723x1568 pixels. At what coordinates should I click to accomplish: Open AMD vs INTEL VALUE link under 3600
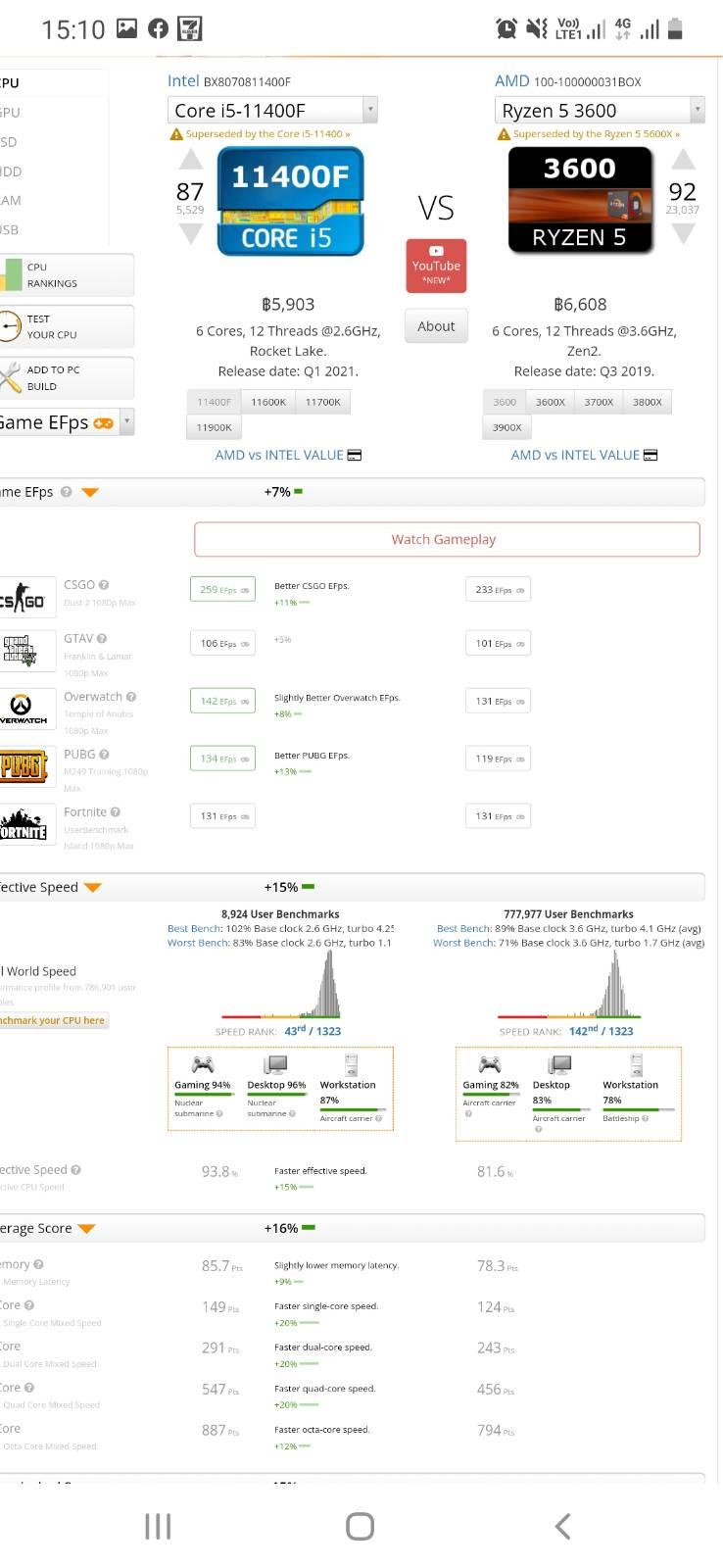click(584, 455)
